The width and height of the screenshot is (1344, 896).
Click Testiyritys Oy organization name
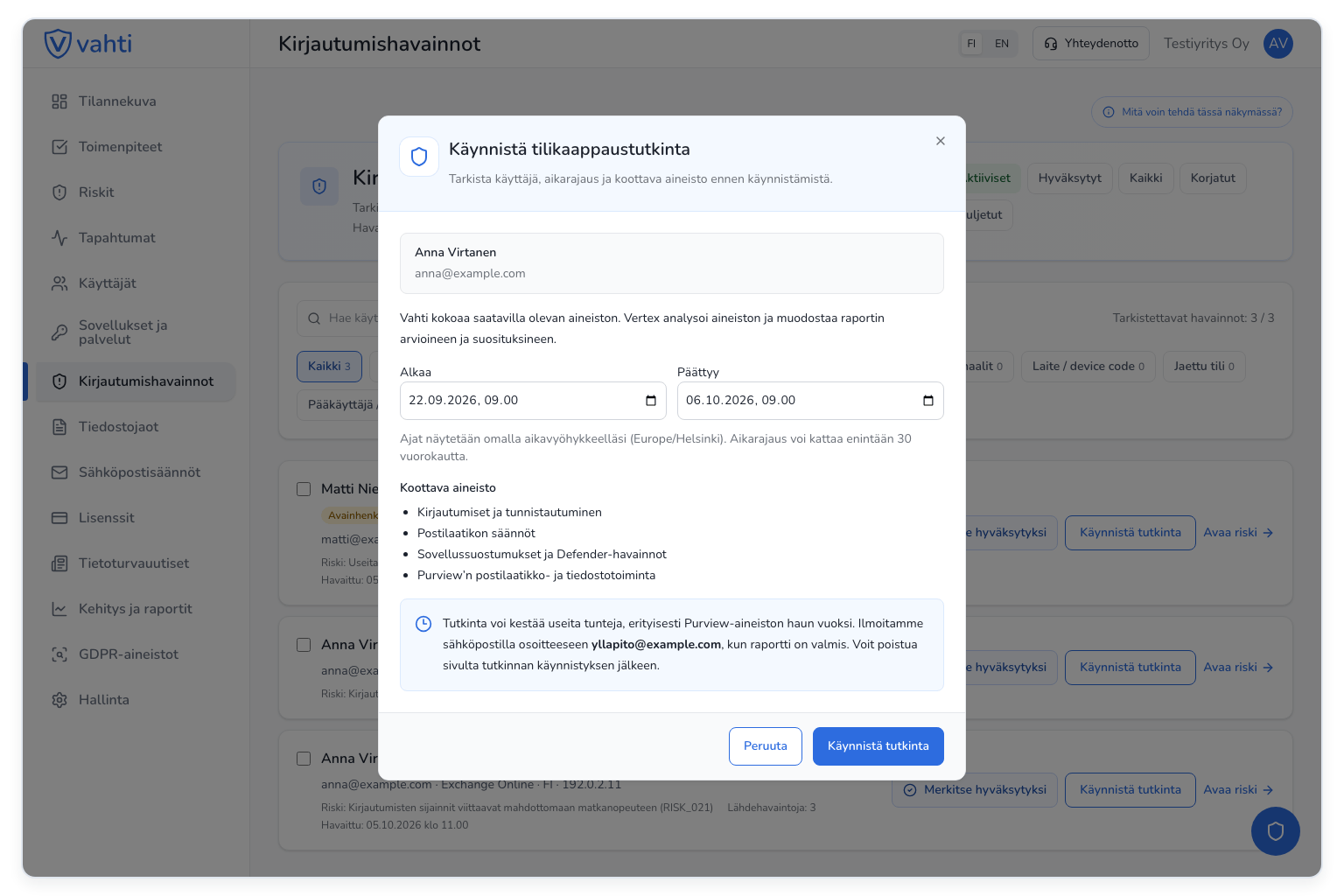tap(1207, 44)
